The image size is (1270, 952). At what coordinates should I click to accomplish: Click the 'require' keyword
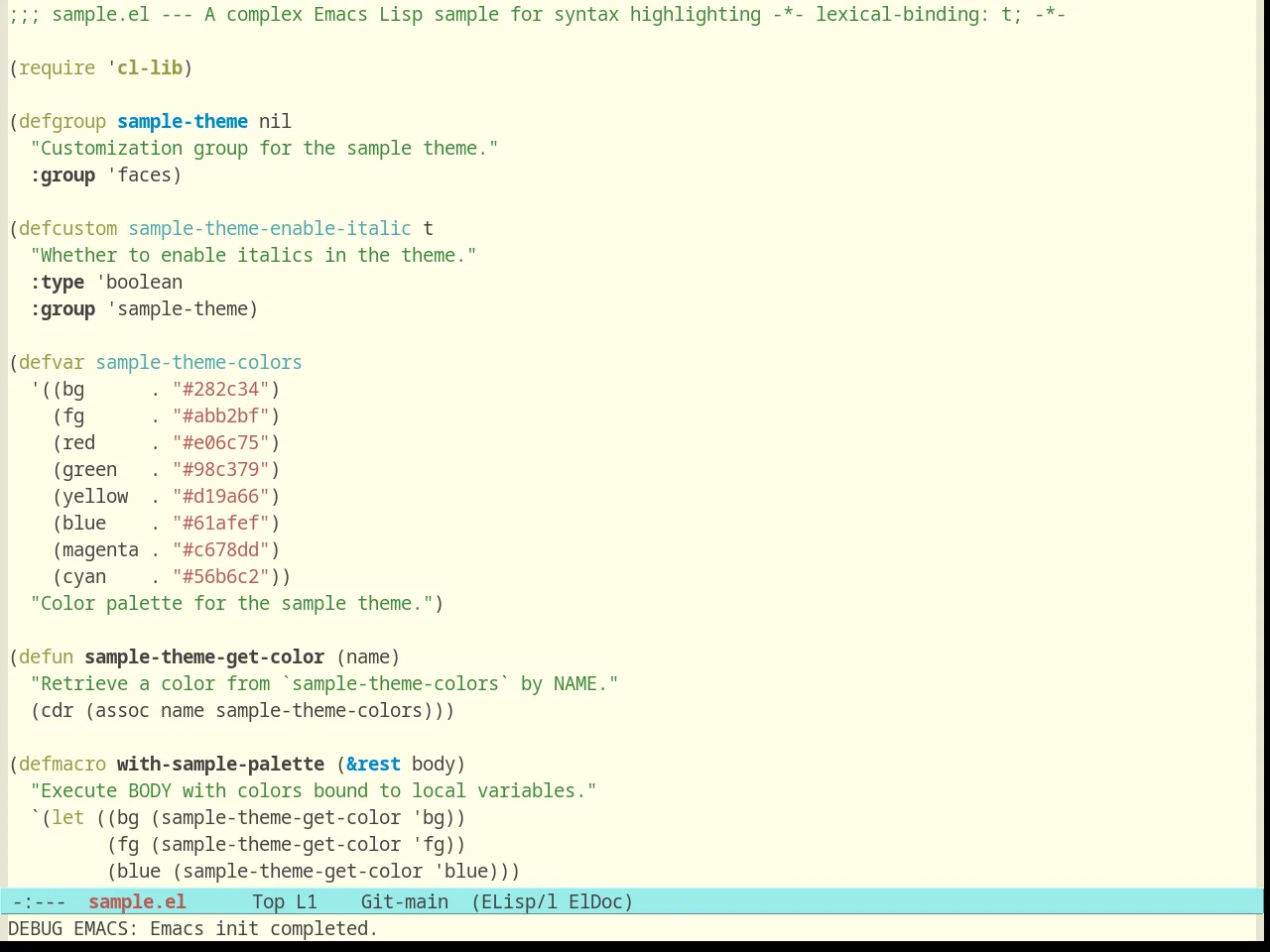coord(58,67)
